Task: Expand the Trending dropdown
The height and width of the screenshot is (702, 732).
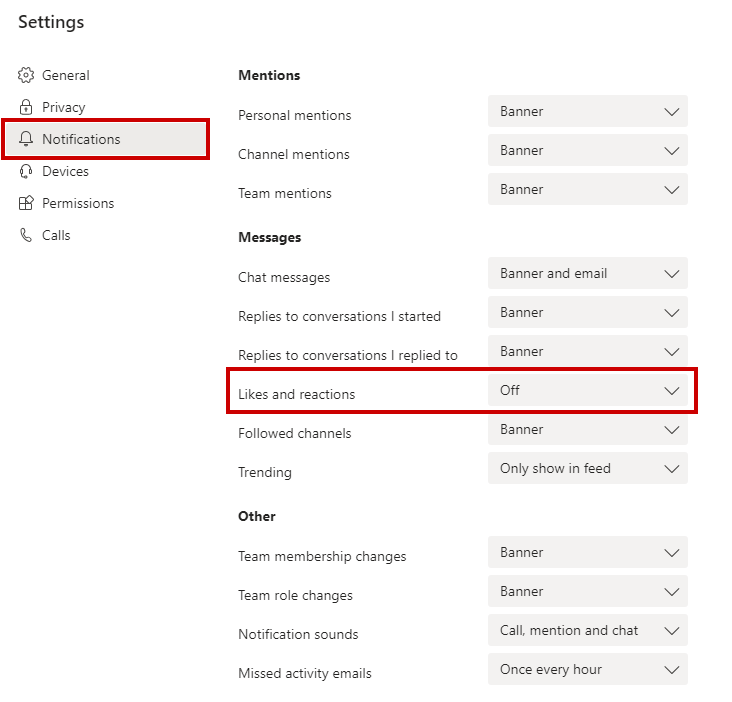Action: (587, 469)
